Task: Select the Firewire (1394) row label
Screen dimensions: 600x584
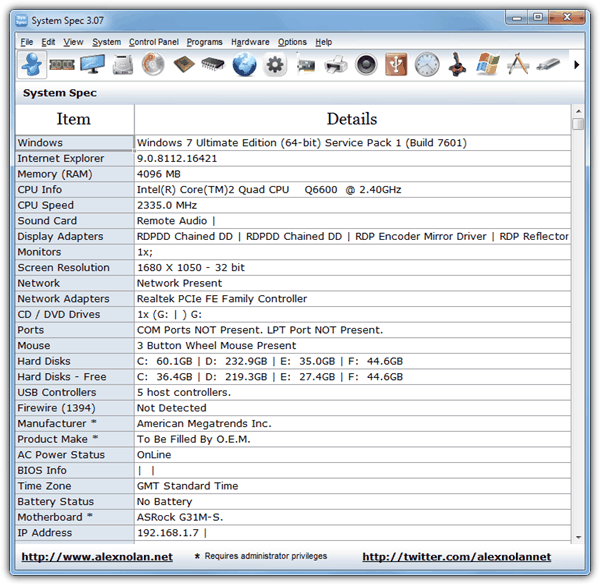Action: 75,408
